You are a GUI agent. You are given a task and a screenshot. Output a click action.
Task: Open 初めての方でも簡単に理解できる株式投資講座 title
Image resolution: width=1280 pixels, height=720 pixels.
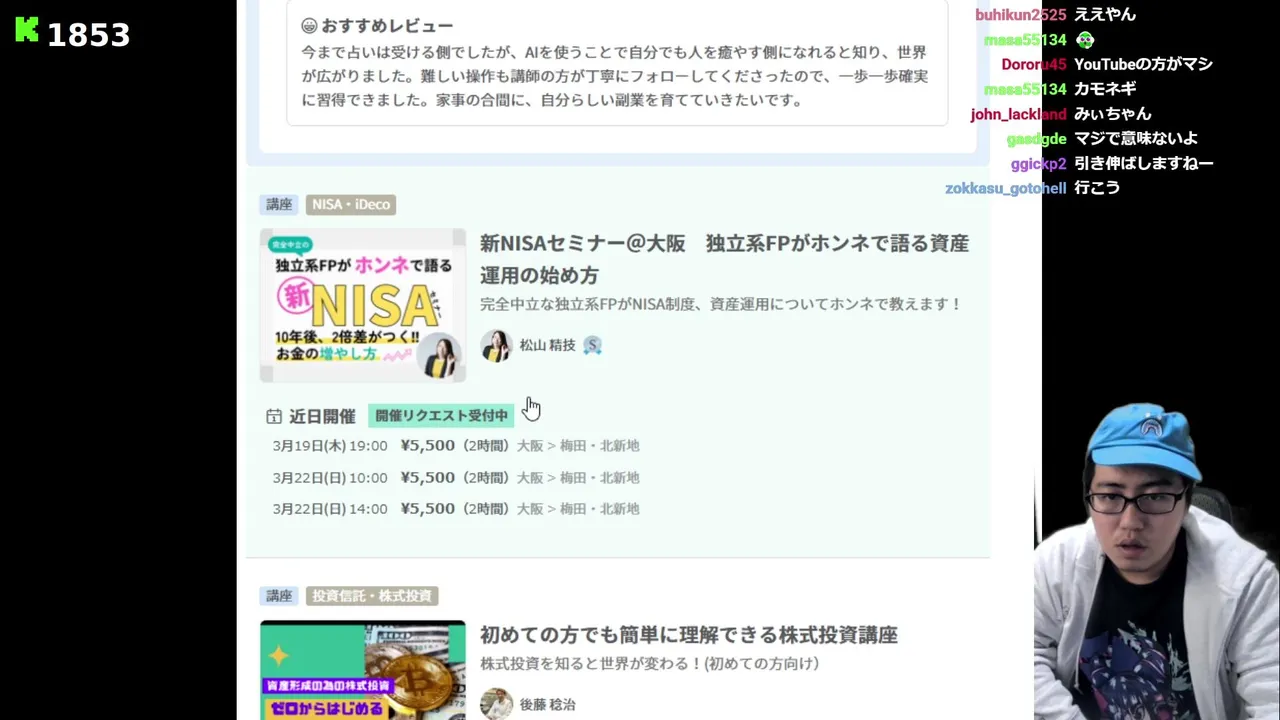[x=689, y=635]
